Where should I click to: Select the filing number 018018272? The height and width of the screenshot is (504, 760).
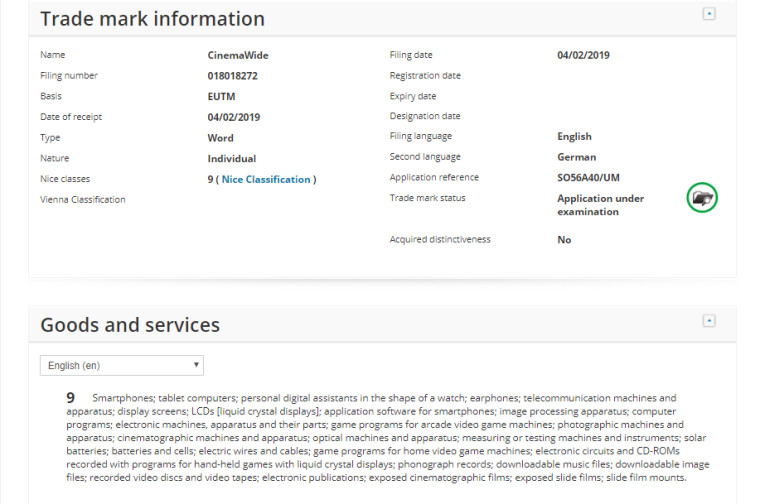click(x=233, y=76)
